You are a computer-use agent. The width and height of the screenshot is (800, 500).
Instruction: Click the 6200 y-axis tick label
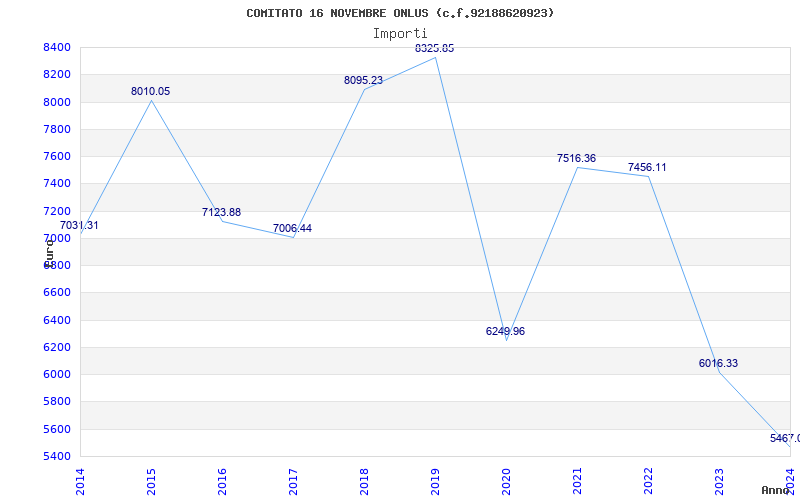[57, 347]
